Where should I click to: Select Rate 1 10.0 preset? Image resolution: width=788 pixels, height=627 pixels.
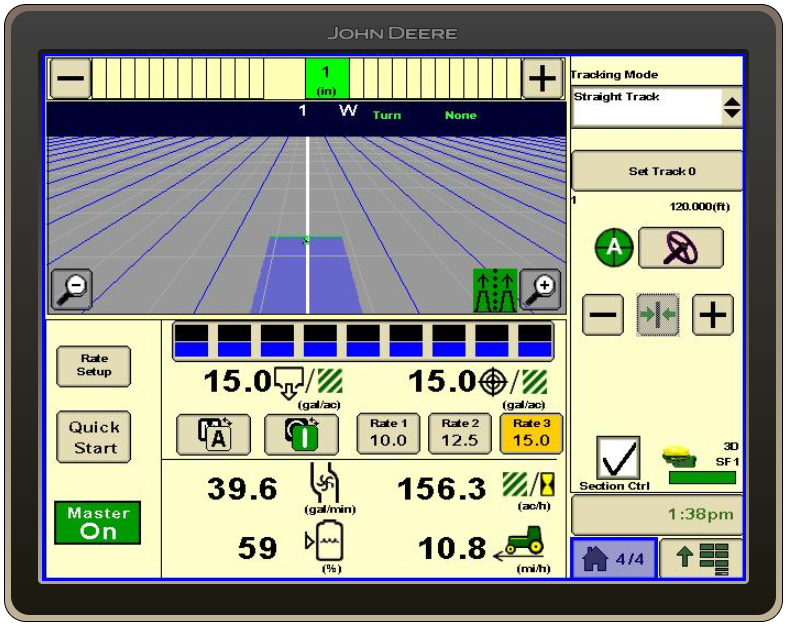[388, 434]
